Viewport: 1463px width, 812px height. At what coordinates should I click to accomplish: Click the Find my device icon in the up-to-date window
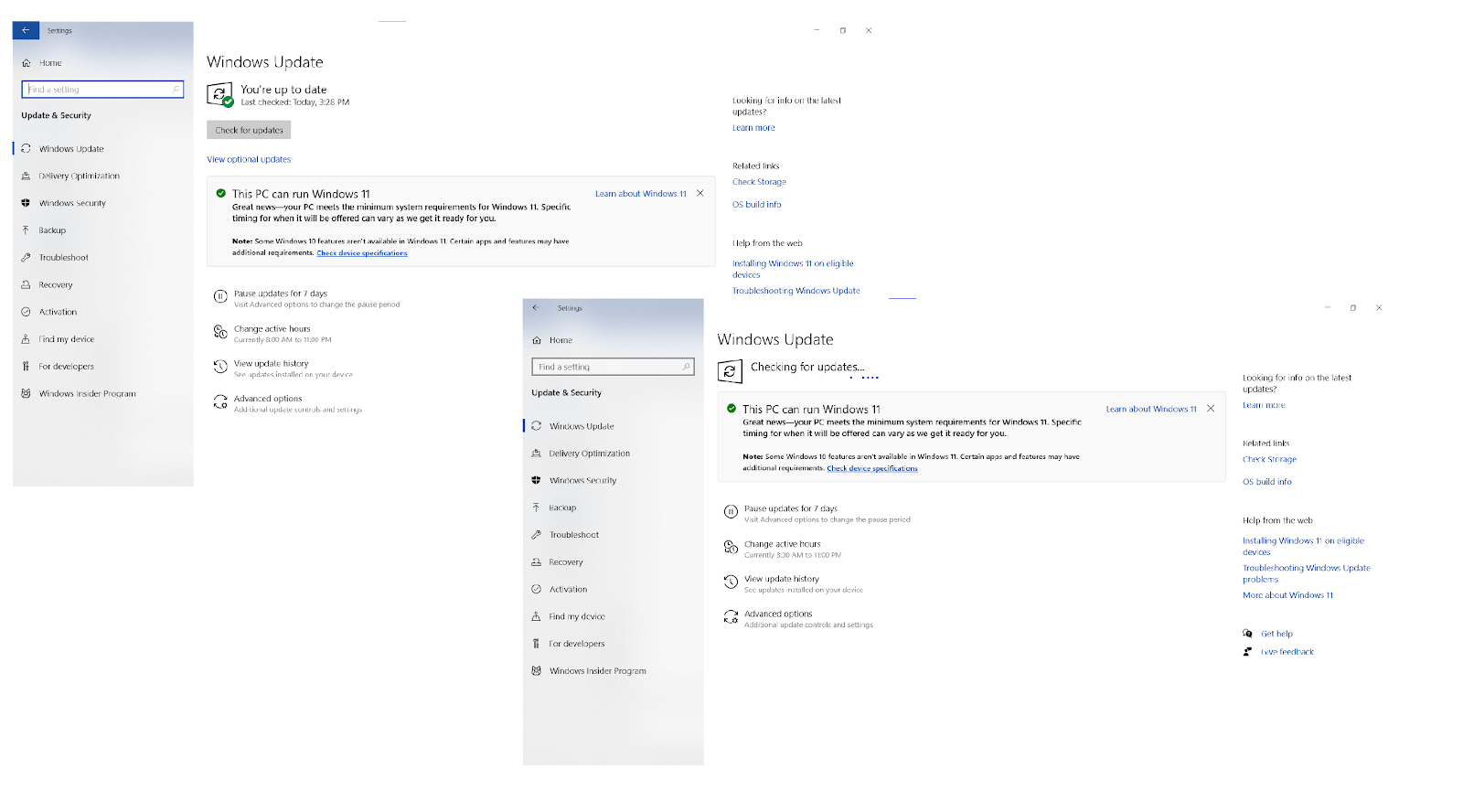point(26,339)
